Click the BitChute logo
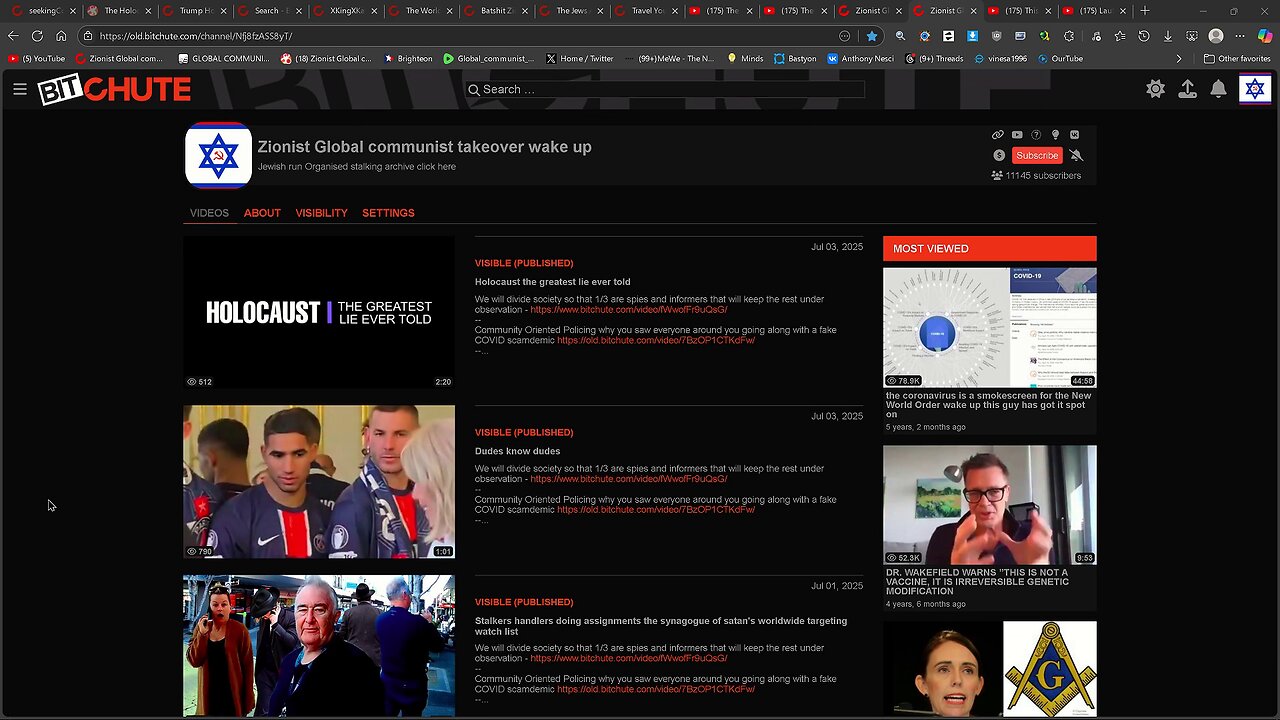The width and height of the screenshot is (1280, 720). pos(114,90)
